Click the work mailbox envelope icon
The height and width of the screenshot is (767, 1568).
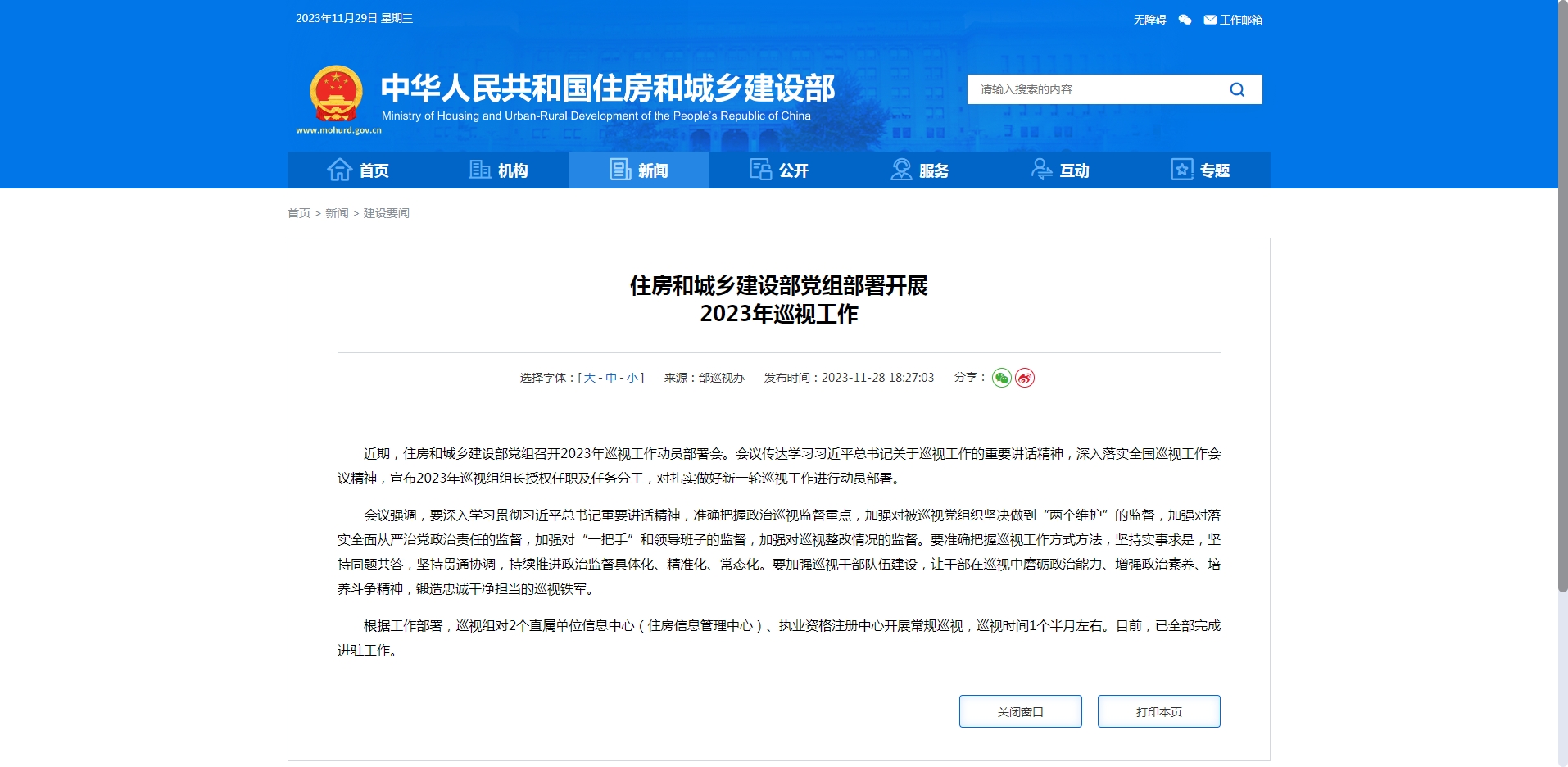pos(1210,20)
